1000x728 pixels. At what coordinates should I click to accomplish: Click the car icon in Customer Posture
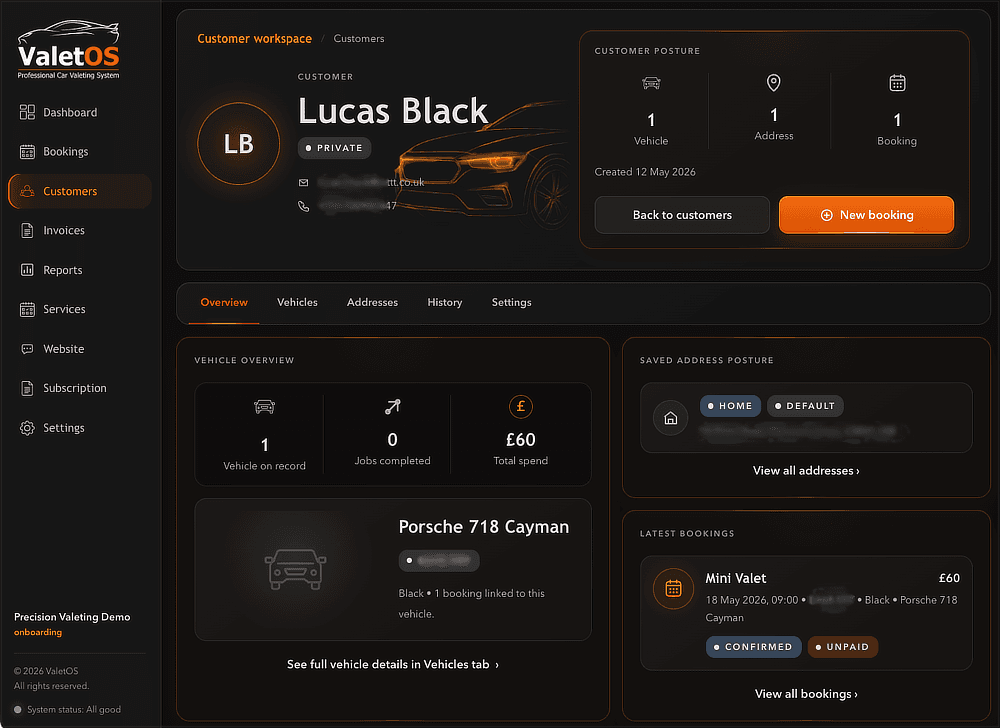pos(651,83)
